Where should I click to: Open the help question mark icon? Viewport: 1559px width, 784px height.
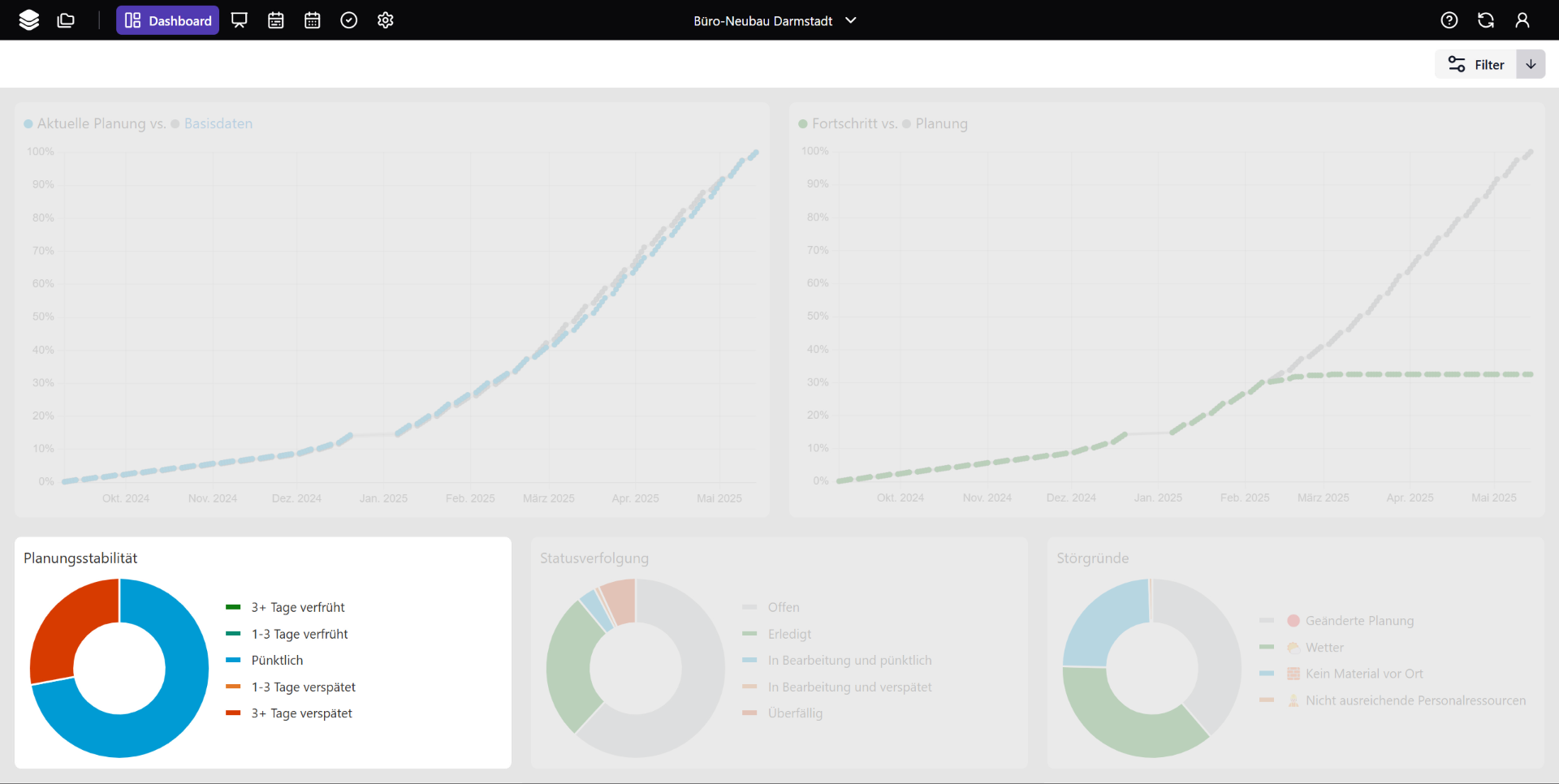[x=1449, y=20]
